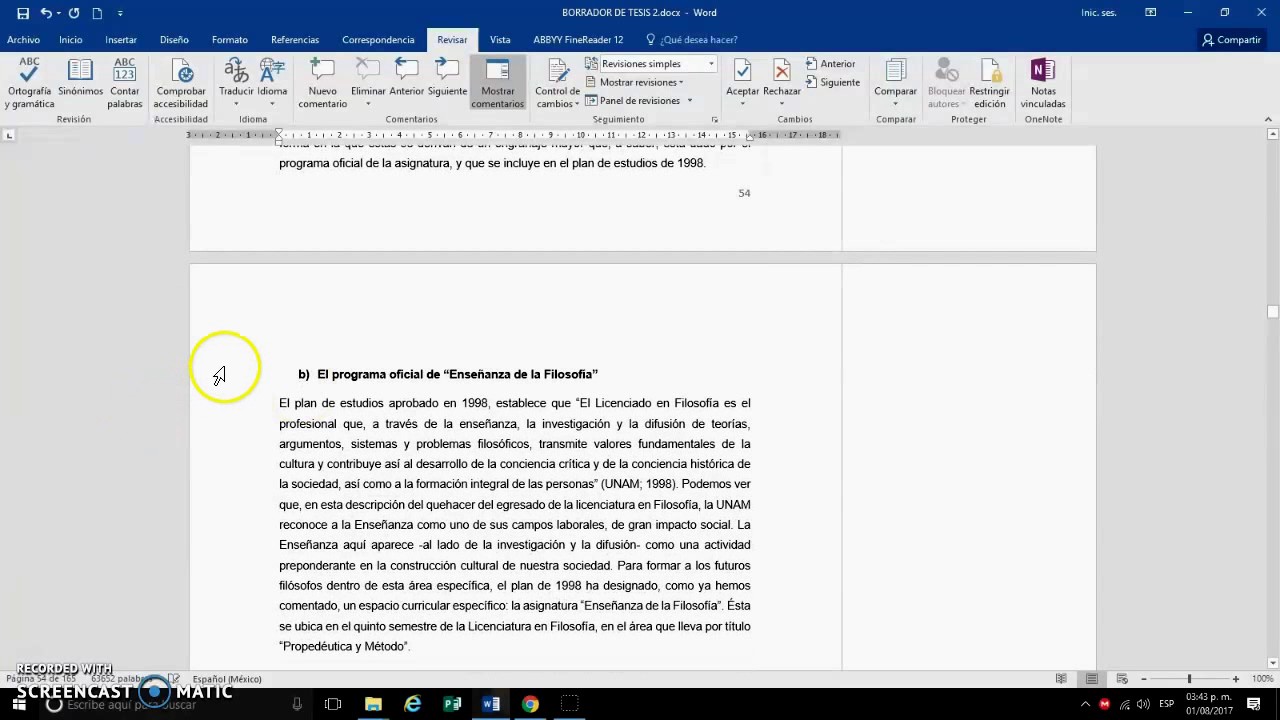Open Eliminar comment dropdown arrow
1280x720 pixels.
[368, 104]
